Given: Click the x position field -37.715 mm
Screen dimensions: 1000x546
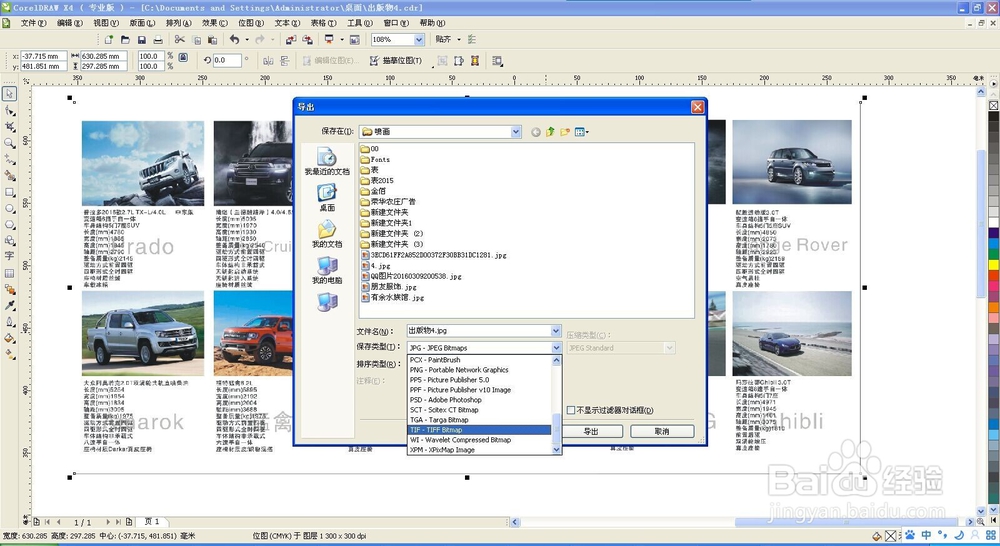Looking at the screenshot, I should (x=44, y=56).
